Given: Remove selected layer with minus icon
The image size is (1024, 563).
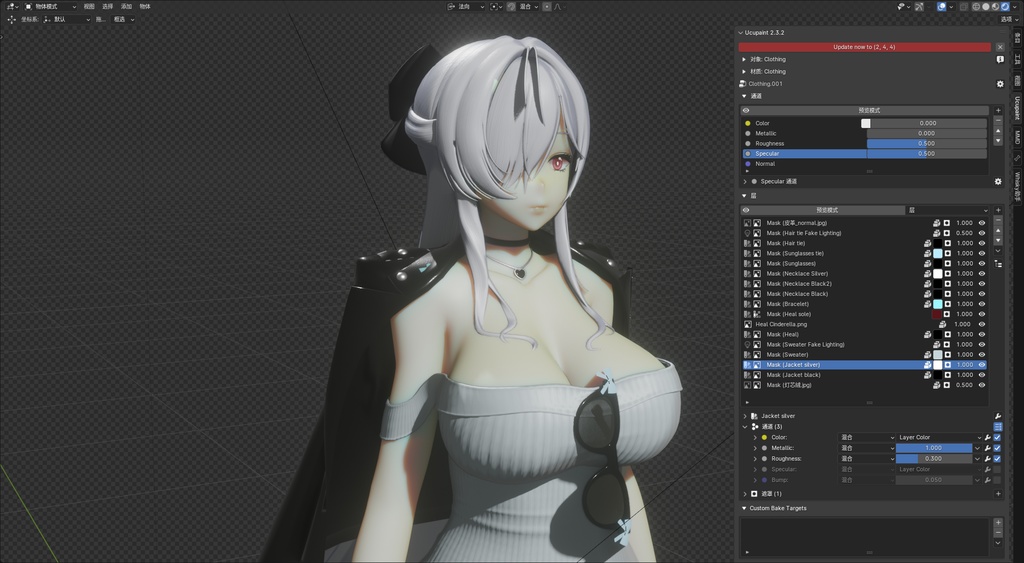Looking at the screenshot, I should pyautogui.click(x=998, y=221).
